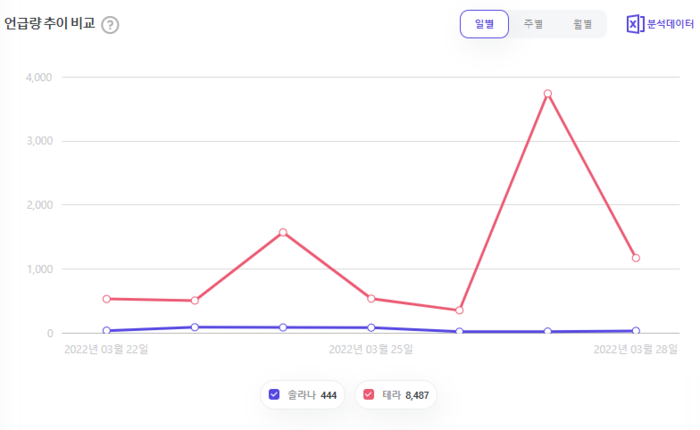Click the 테라 lowest point before the peak
Viewport: 700px width, 430px height.
459,310
